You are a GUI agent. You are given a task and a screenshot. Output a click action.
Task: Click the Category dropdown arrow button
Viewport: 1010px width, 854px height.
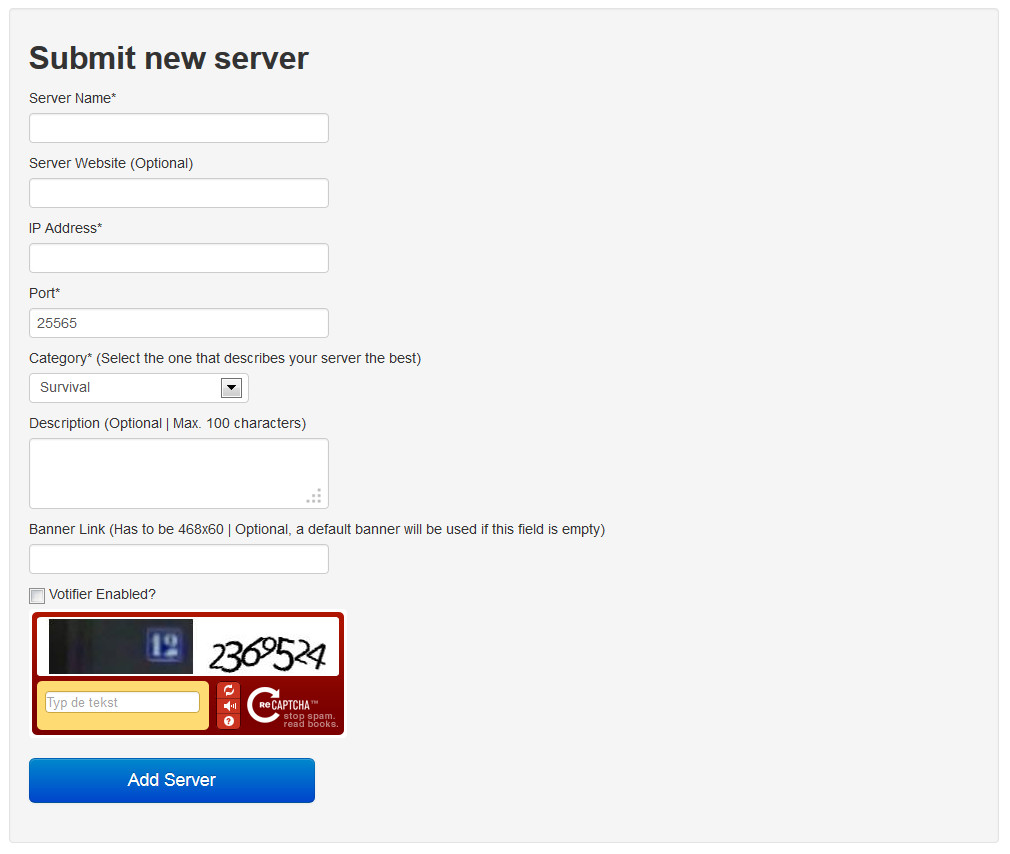[x=231, y=388]
